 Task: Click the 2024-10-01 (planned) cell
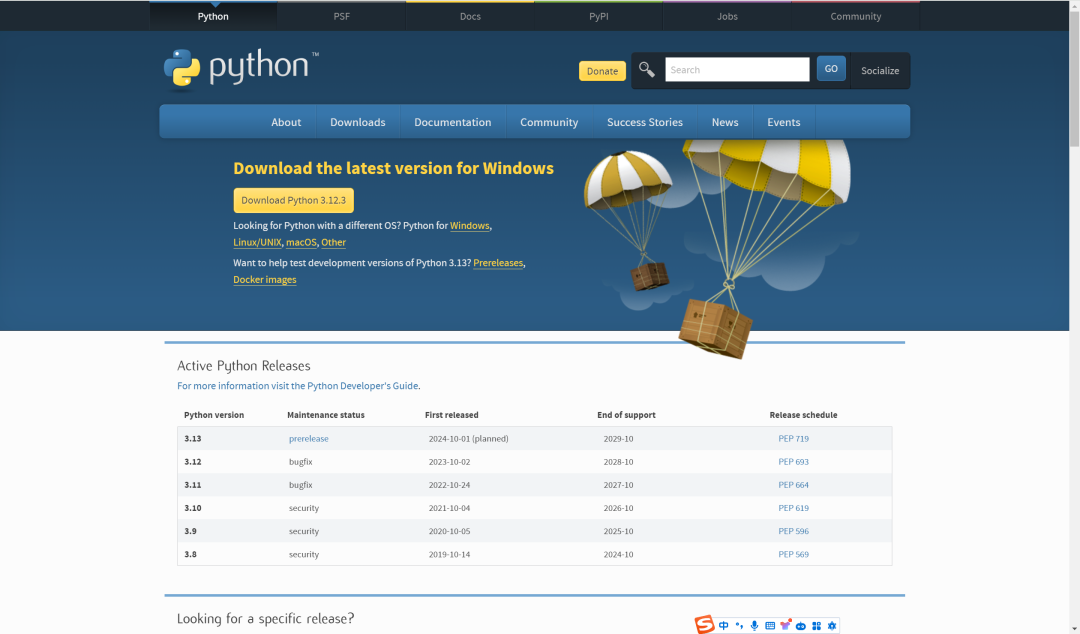coord(468,438)
